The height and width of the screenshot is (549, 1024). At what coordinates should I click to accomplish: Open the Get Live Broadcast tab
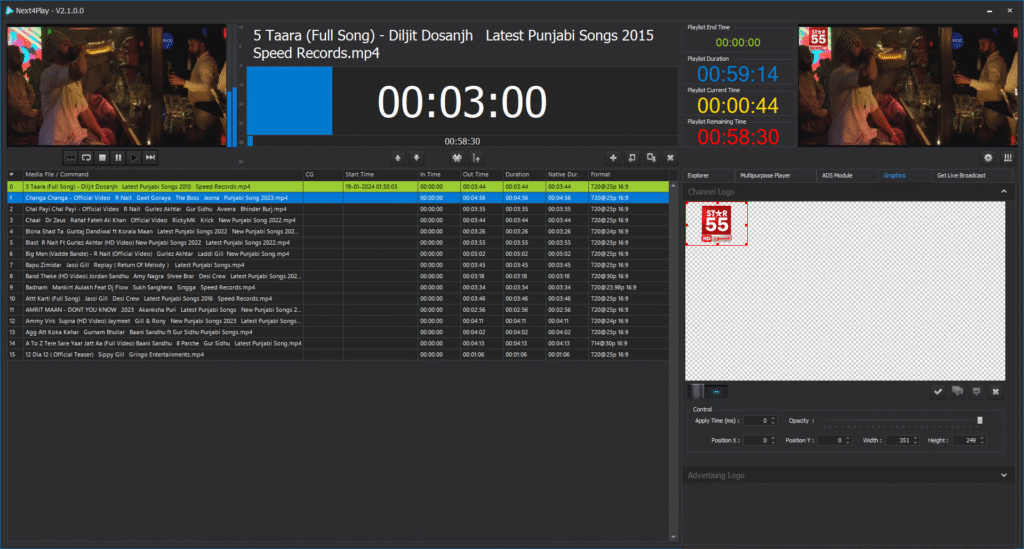click(x=960, y=175)
